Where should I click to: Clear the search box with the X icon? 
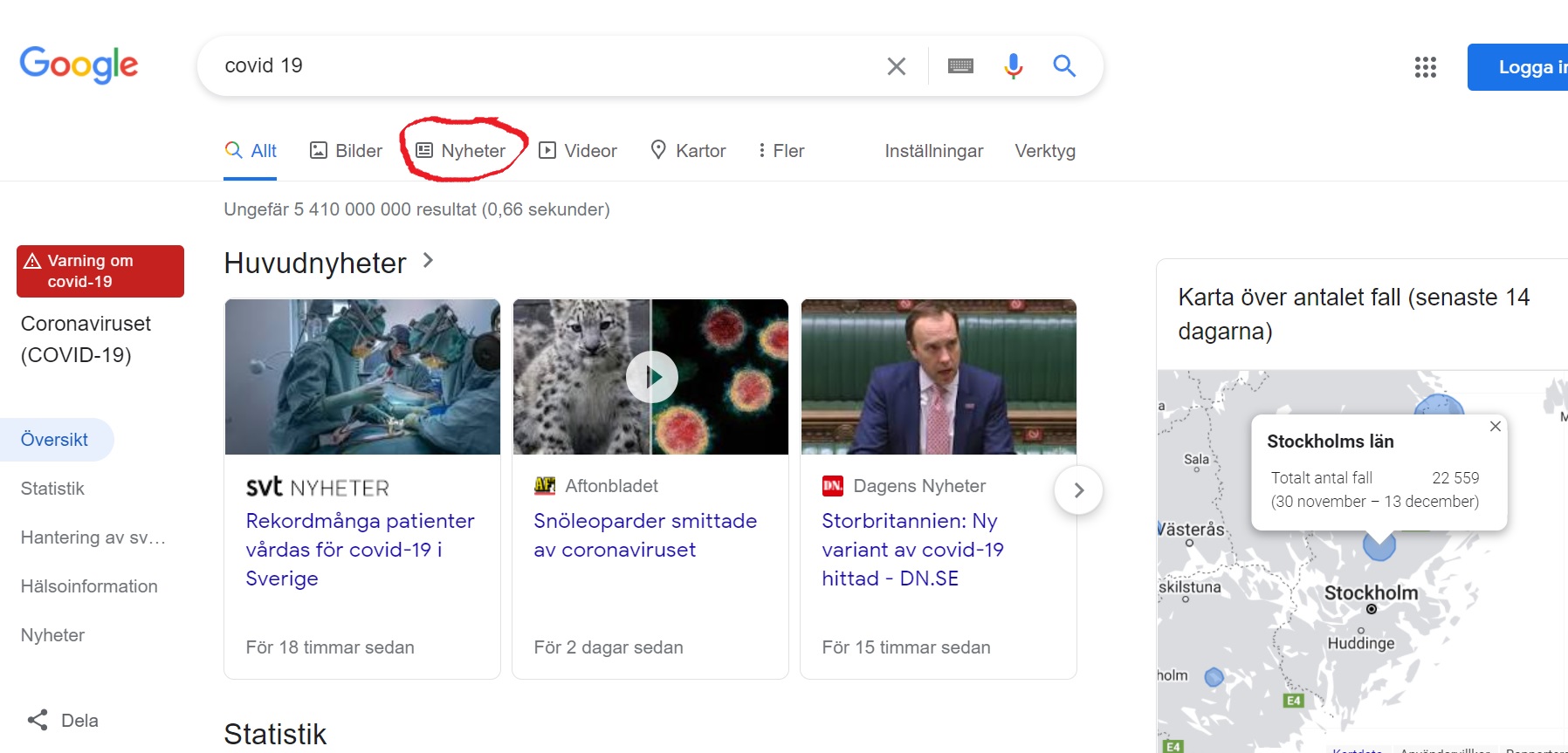click(896, 66)
